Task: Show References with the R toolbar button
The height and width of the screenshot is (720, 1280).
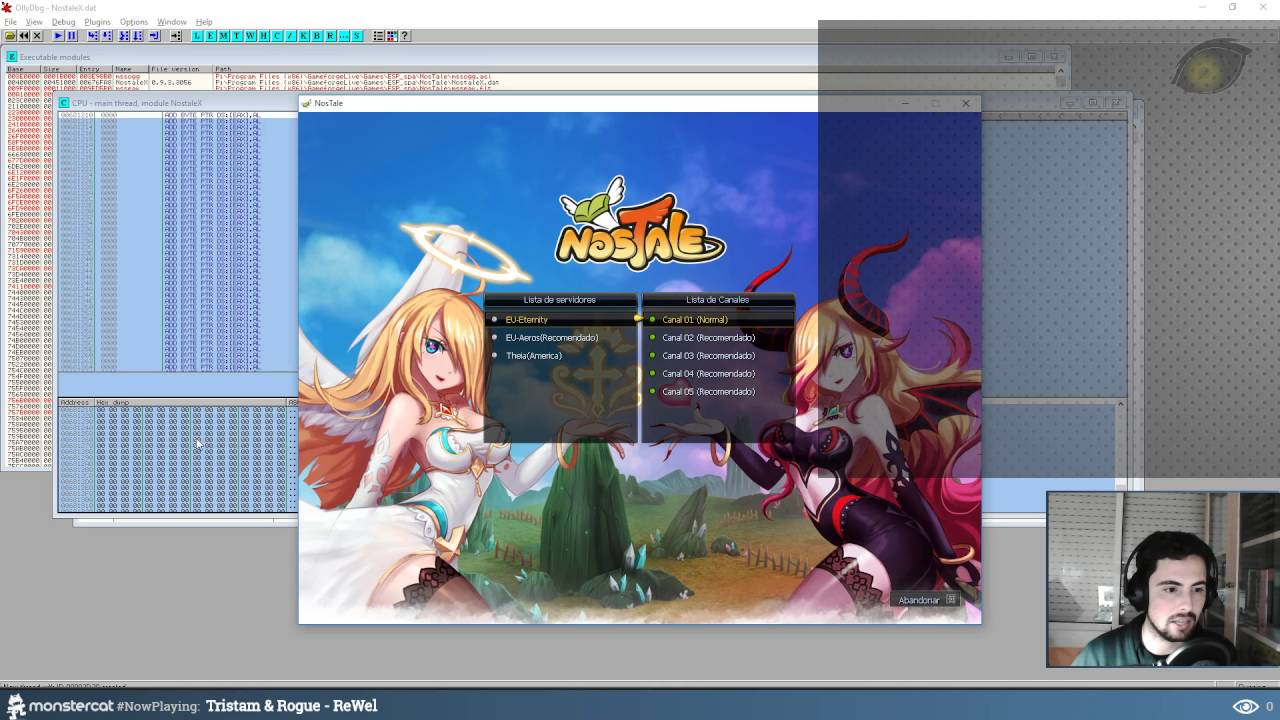Action: point(330,36)
